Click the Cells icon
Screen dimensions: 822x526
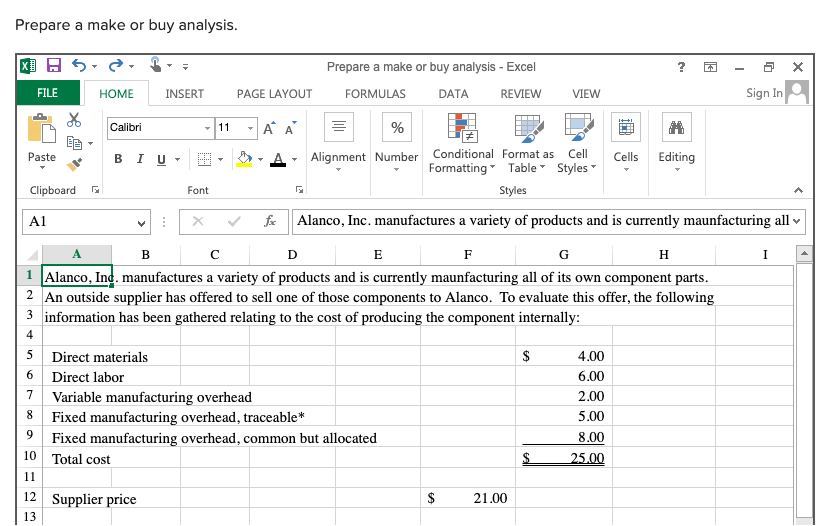pyautogui.click(x=625, y=127)
